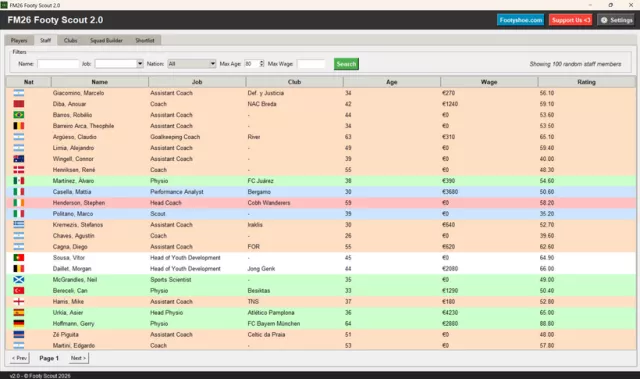The width and height of the screenshot is (640, 379).
Task: Sort by the Club column header
Action: (x=294, y=82)
